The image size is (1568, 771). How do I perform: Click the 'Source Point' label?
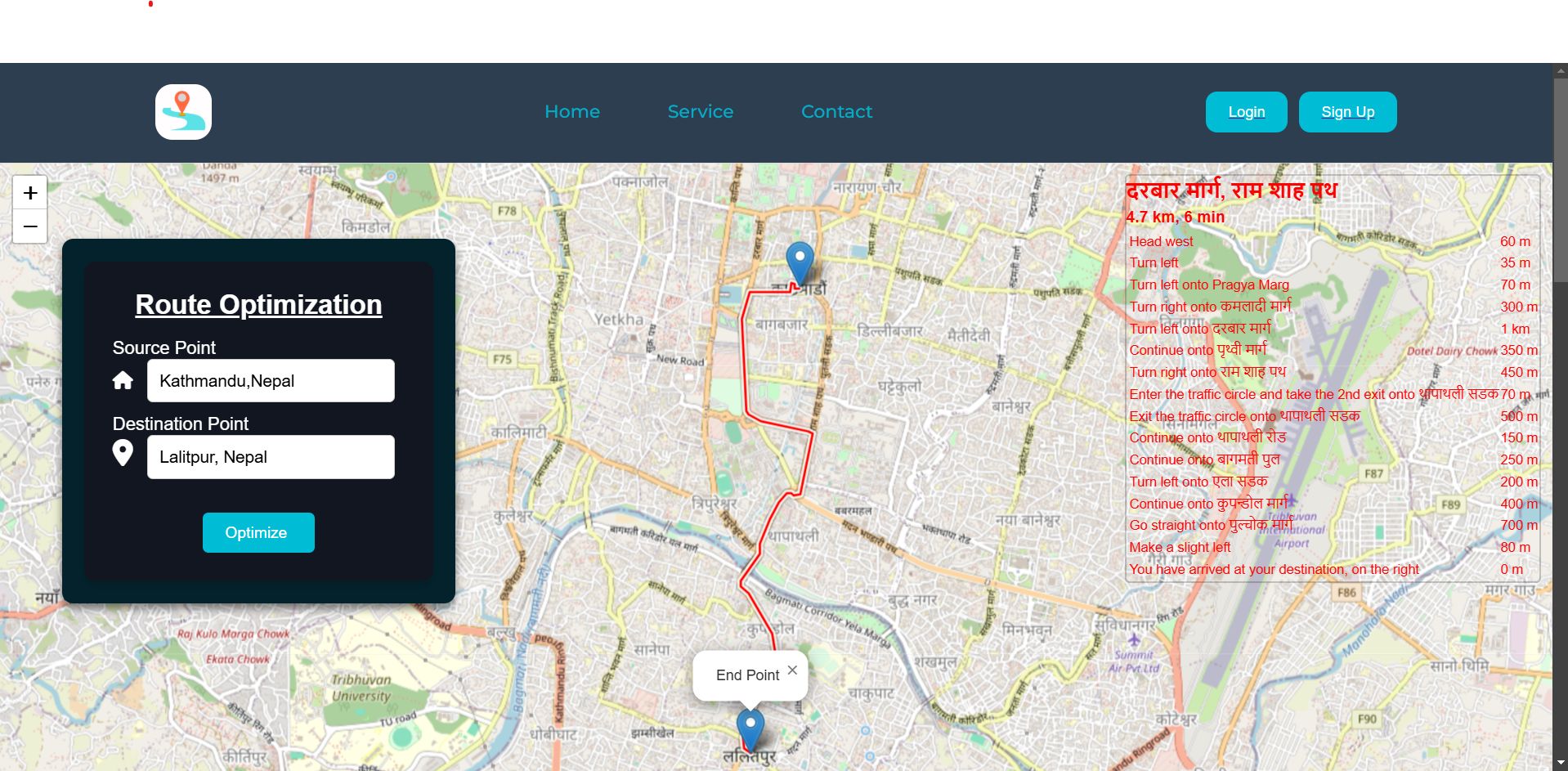(x=164, y=347)
